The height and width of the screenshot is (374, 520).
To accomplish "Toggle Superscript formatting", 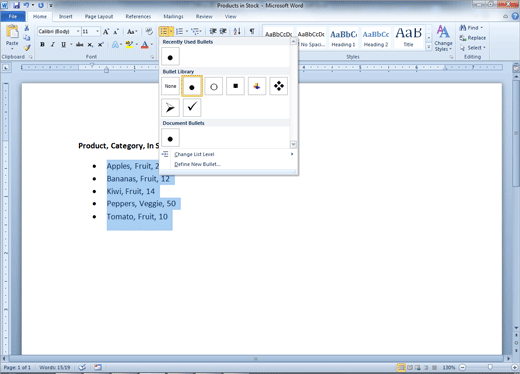I will 100,45.
